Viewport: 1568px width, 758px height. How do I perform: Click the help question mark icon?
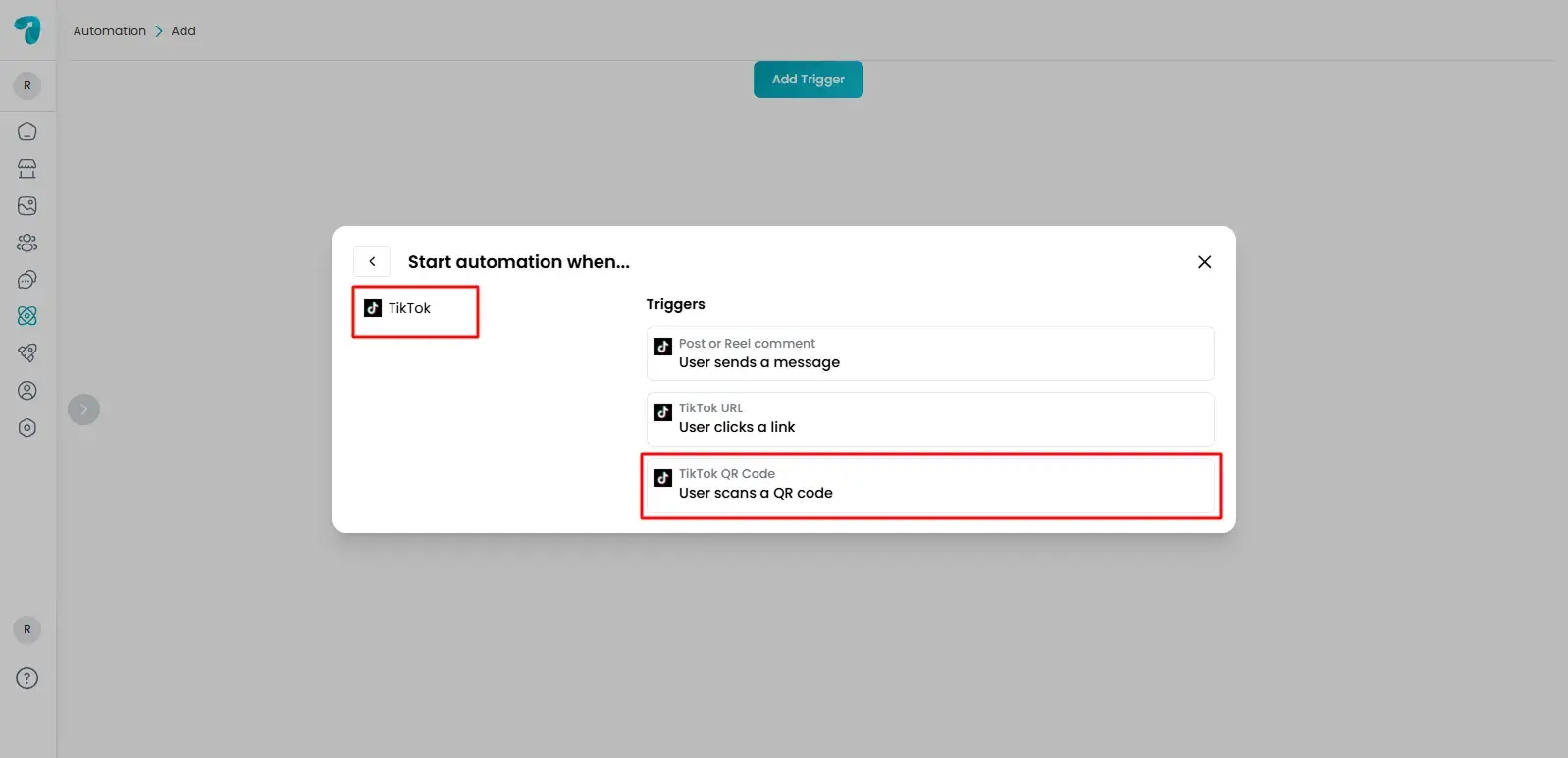27,678
